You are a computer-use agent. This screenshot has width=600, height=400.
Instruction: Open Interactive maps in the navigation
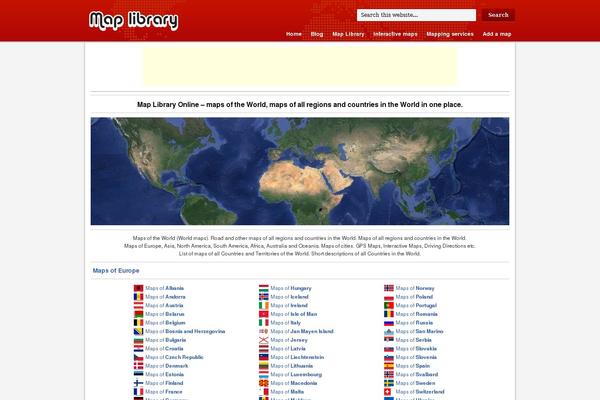tap(395, 34)
